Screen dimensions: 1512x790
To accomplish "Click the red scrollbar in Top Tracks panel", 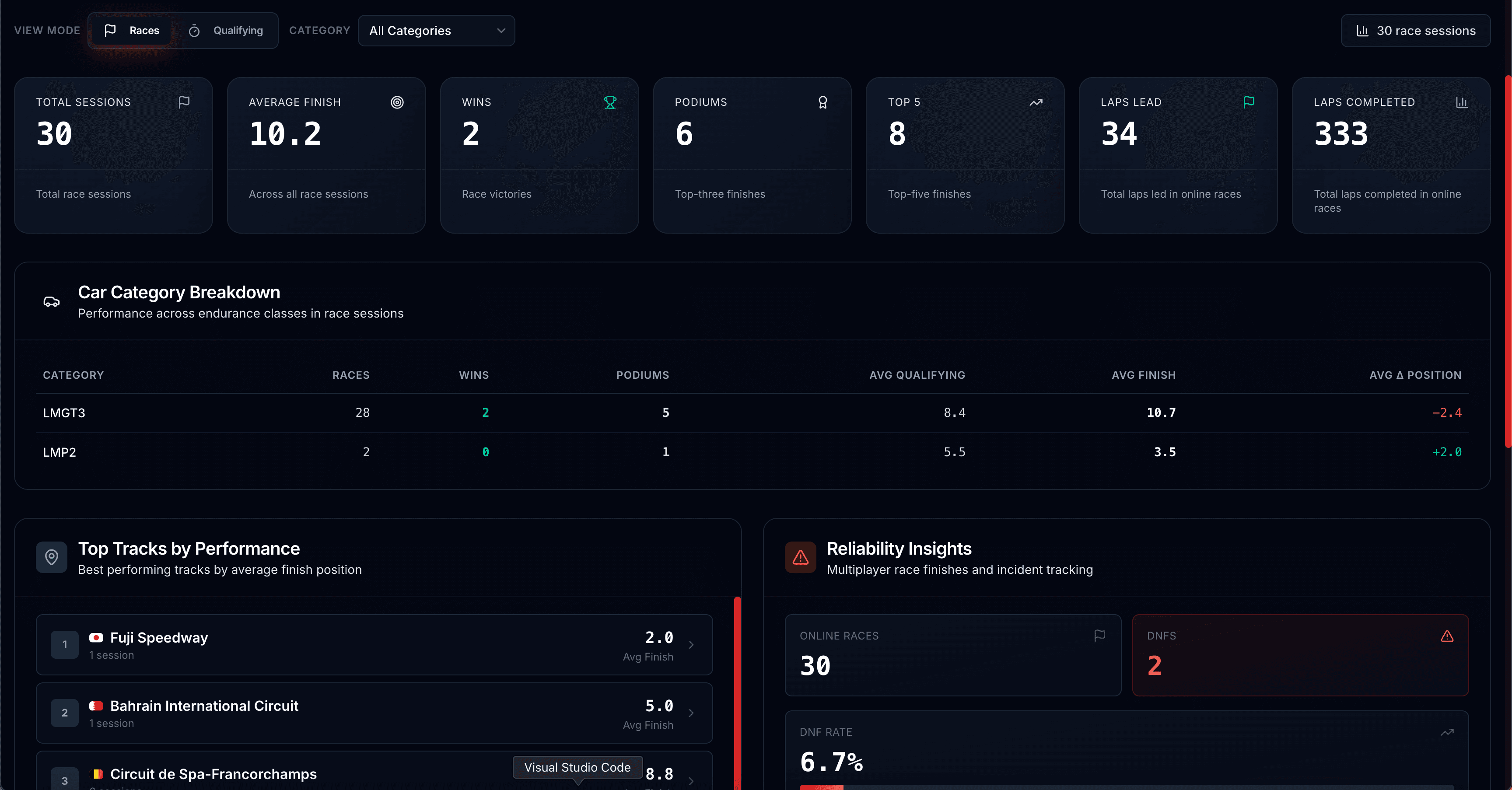I will point(737,692).
